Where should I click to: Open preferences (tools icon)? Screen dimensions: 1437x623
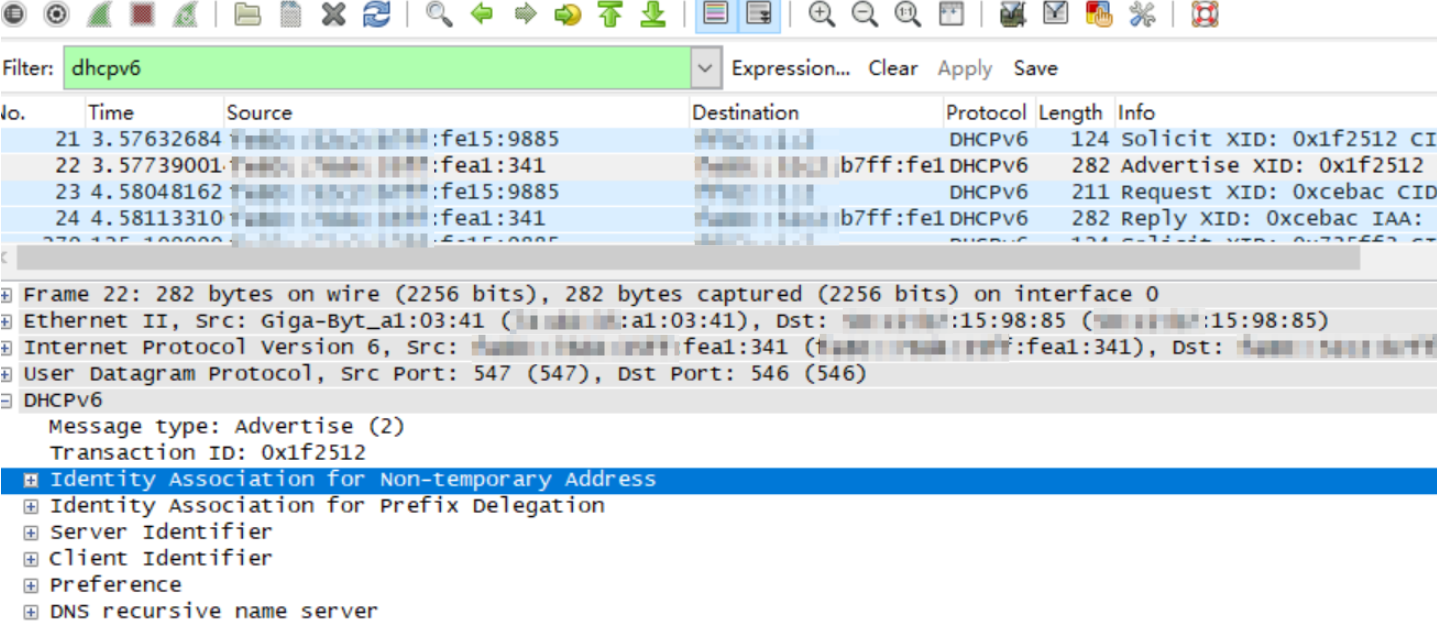tap(1141, 14)
